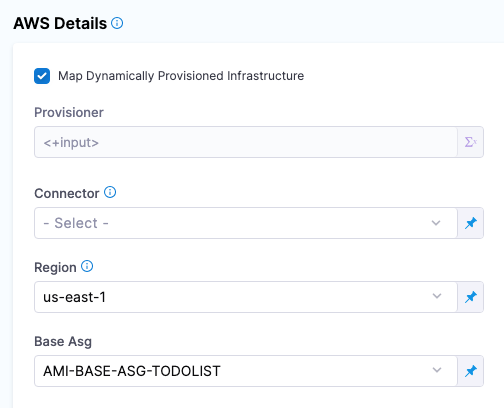504x408 pixels.
Task: Open the Connector Select dropdown
Action: click(246, 223)
